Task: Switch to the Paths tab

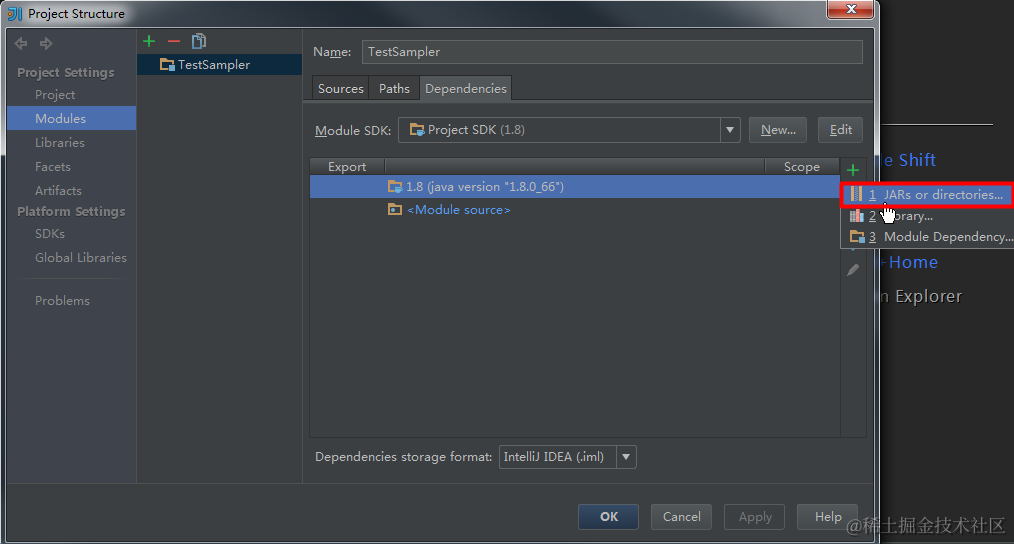Action: [x=394, y=89]
